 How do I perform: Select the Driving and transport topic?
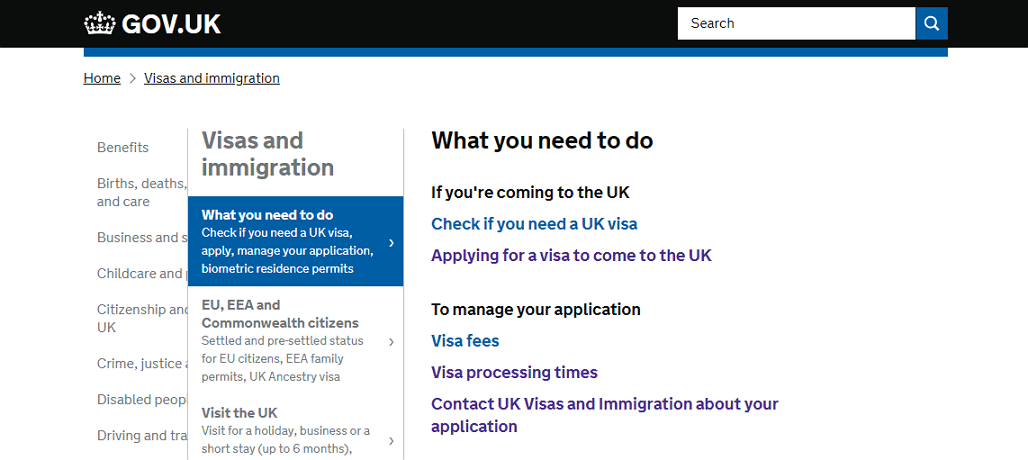pos(142,436)
